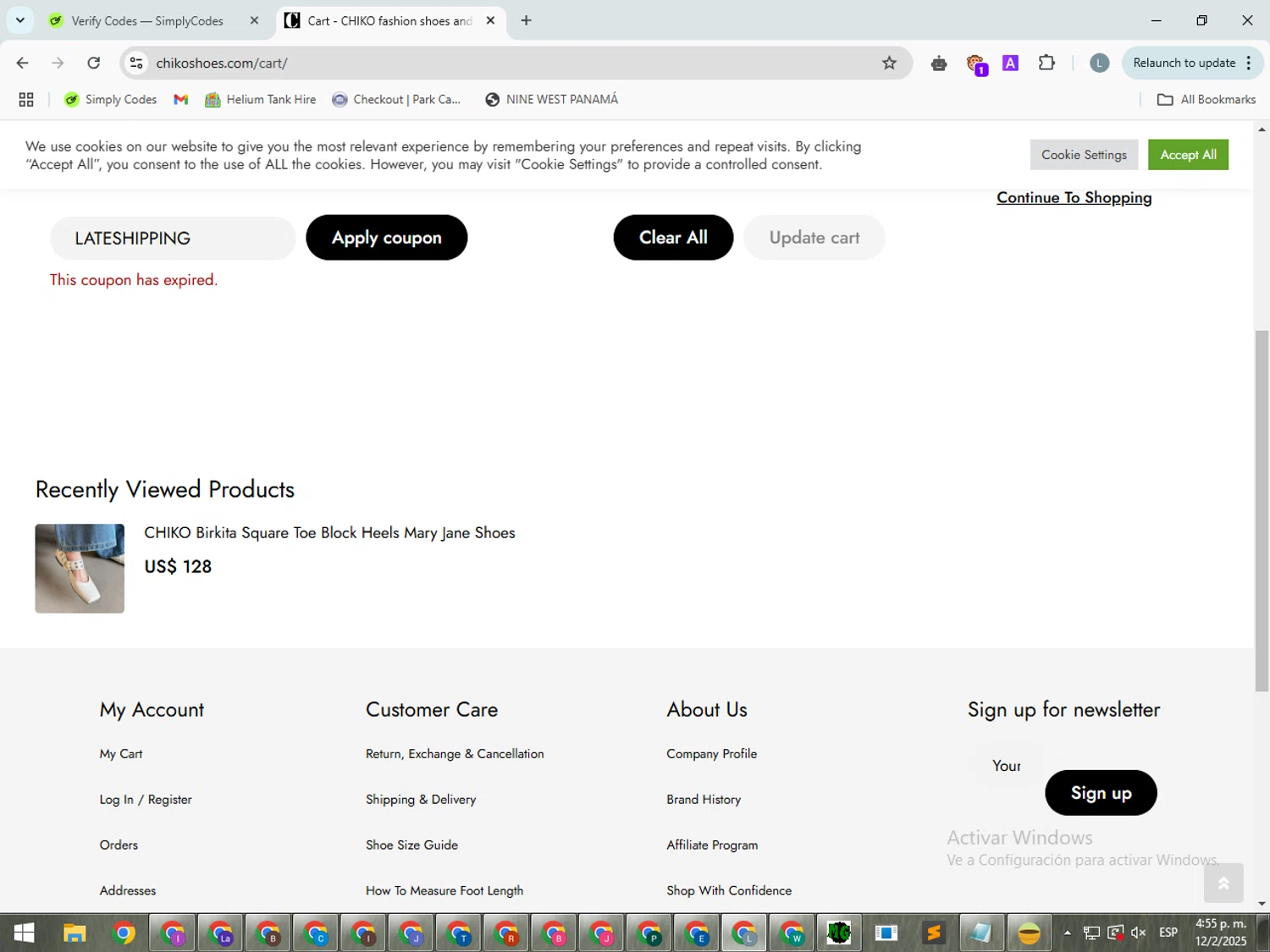Reload the current page
This screenshot has width=1270, height=952.
point(94,63)
